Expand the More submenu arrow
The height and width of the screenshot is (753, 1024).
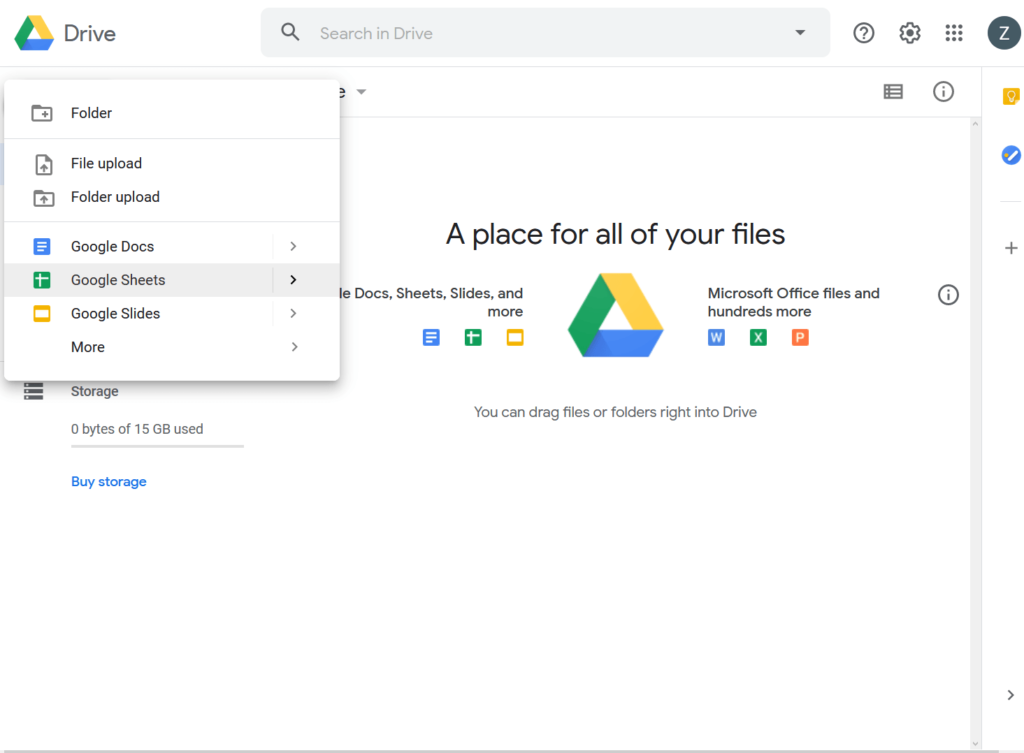[294, 347]
